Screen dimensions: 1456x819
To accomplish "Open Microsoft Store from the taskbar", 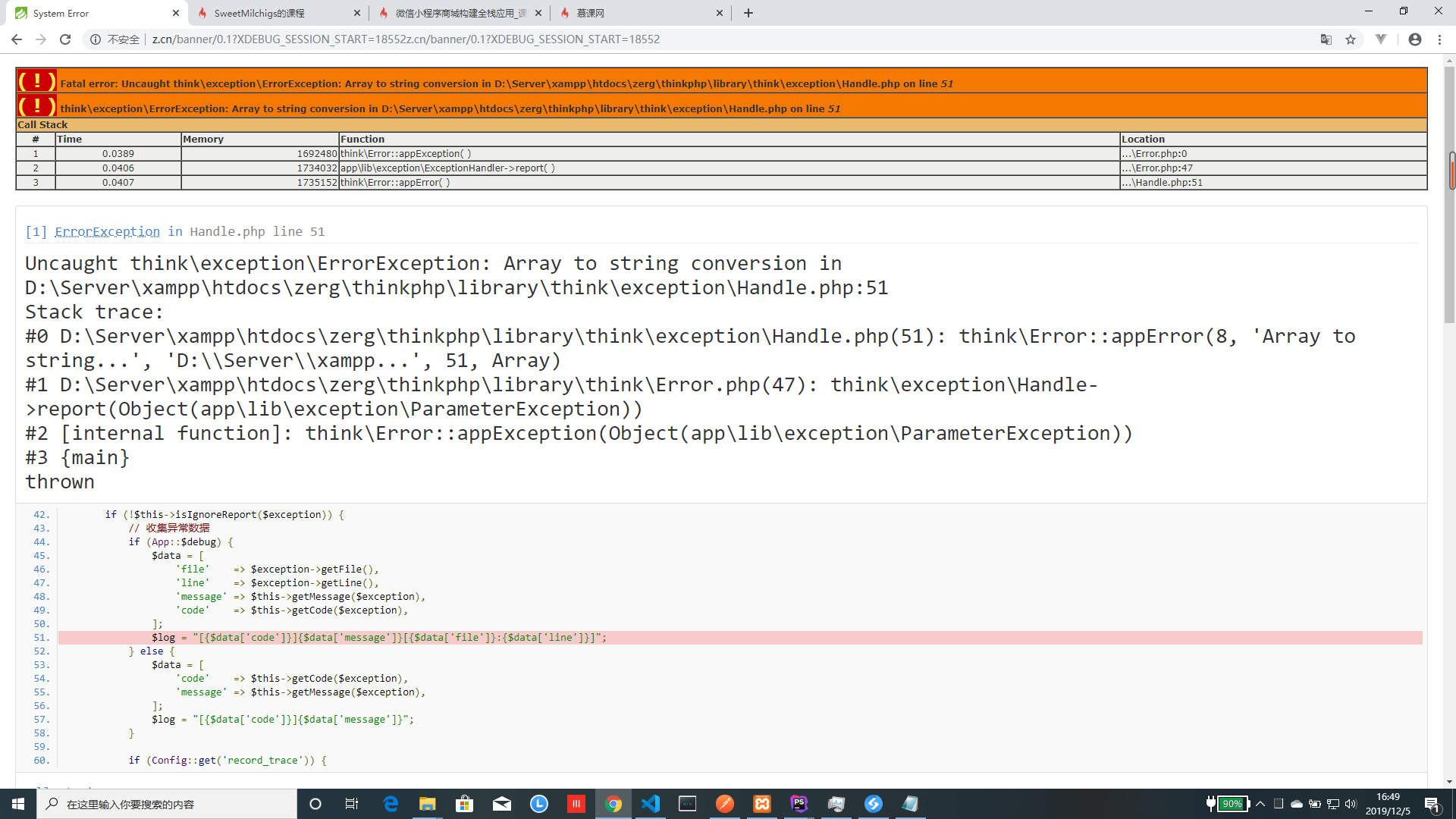I will click(x=465, y=804).
